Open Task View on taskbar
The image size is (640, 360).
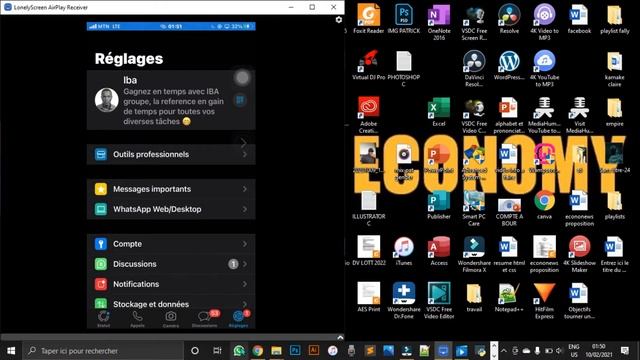[217, 351]
